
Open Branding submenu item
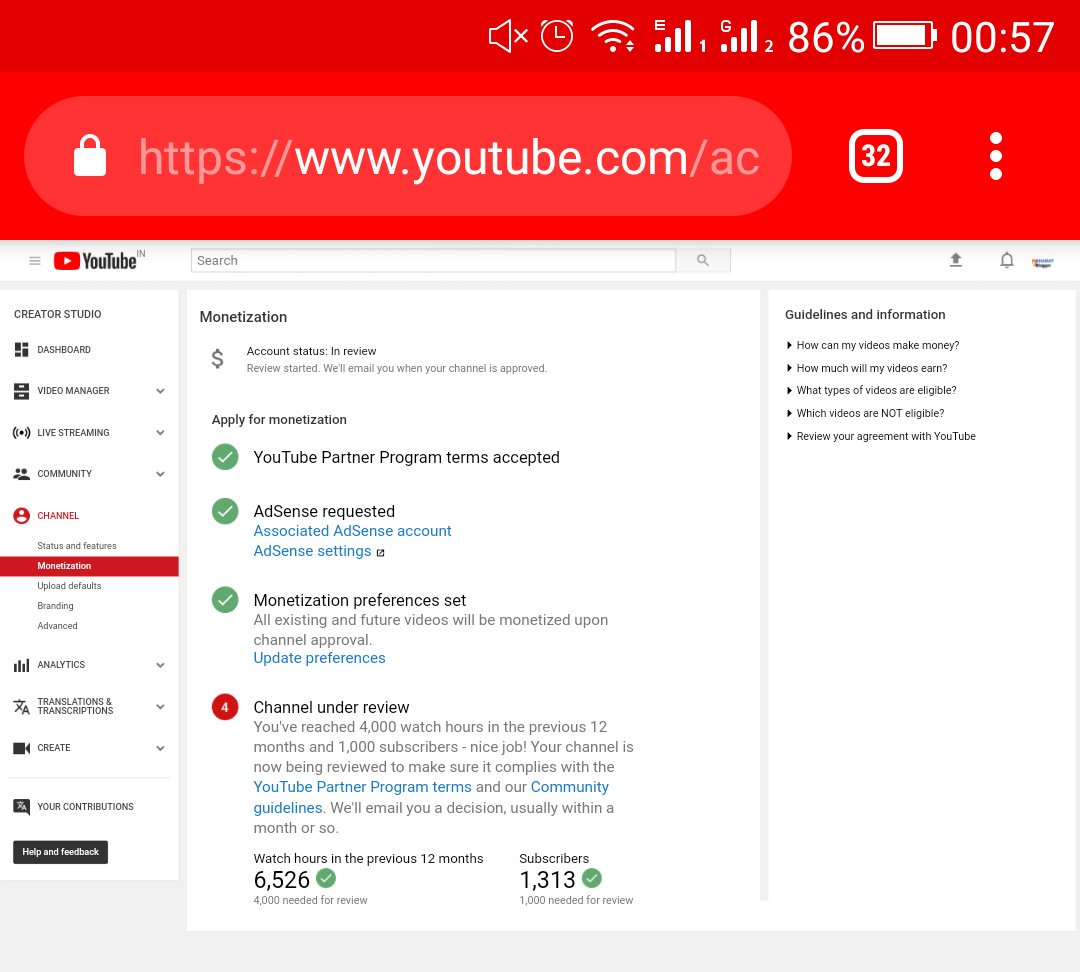(55, 606)
